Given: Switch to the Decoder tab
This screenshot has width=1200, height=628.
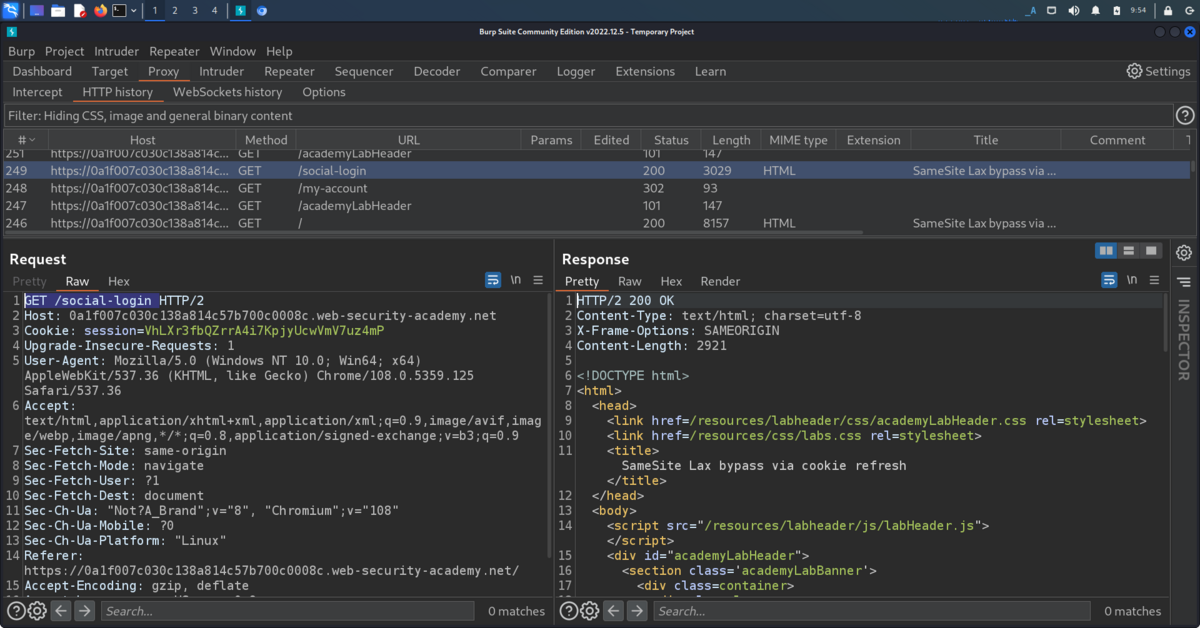Looking at the screenshot, I should coord(437,71).
